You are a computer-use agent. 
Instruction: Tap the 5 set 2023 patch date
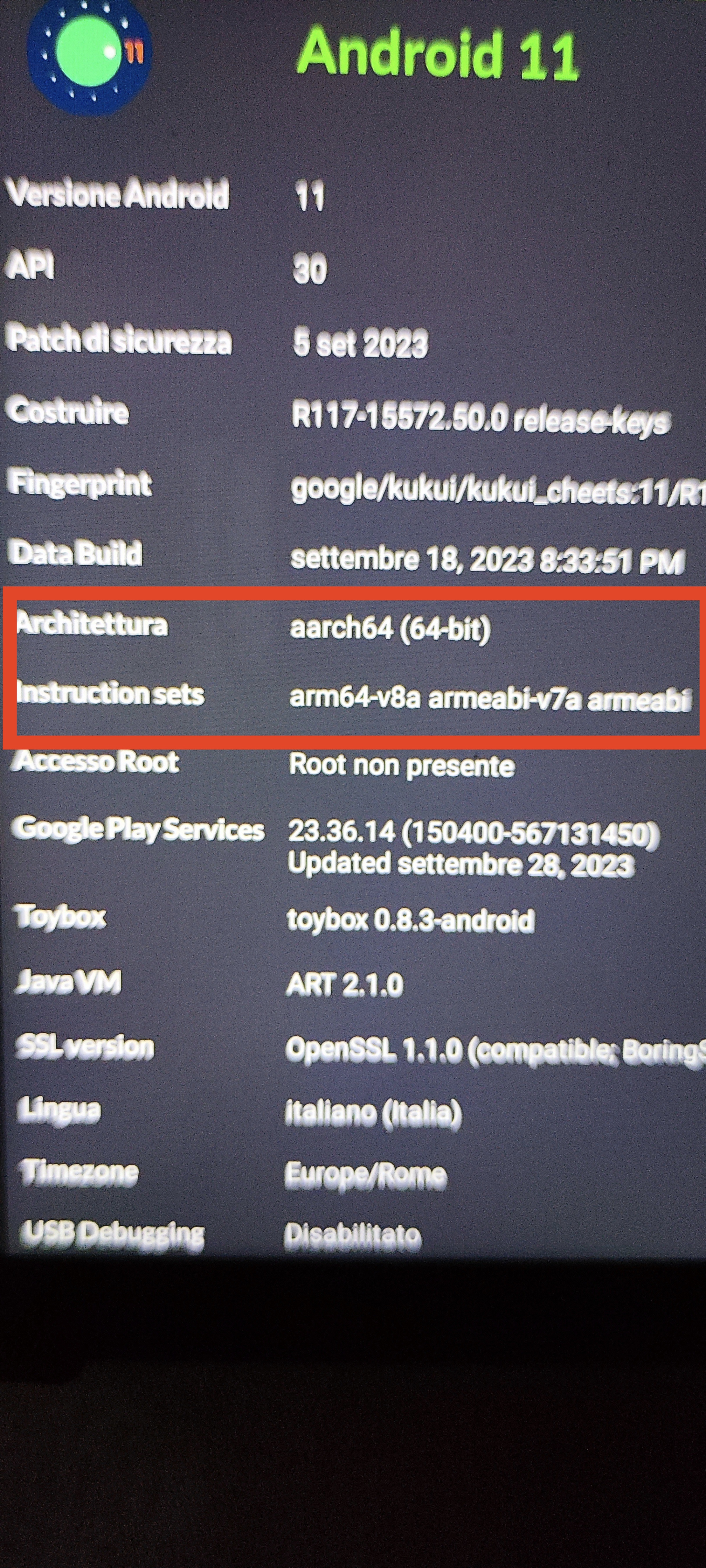pyautogui.click(x=360, y=343)
